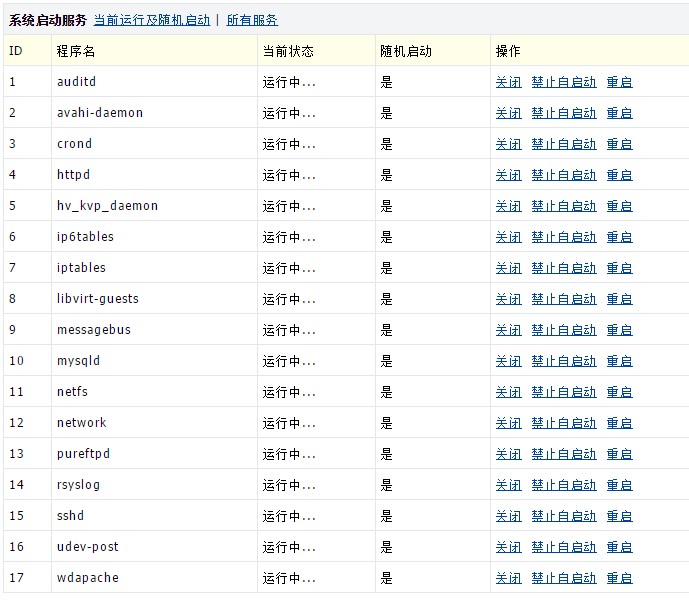Select the httpd program name cell
Viewport: 689px width, 603px height.
click(x=154, y=174)
